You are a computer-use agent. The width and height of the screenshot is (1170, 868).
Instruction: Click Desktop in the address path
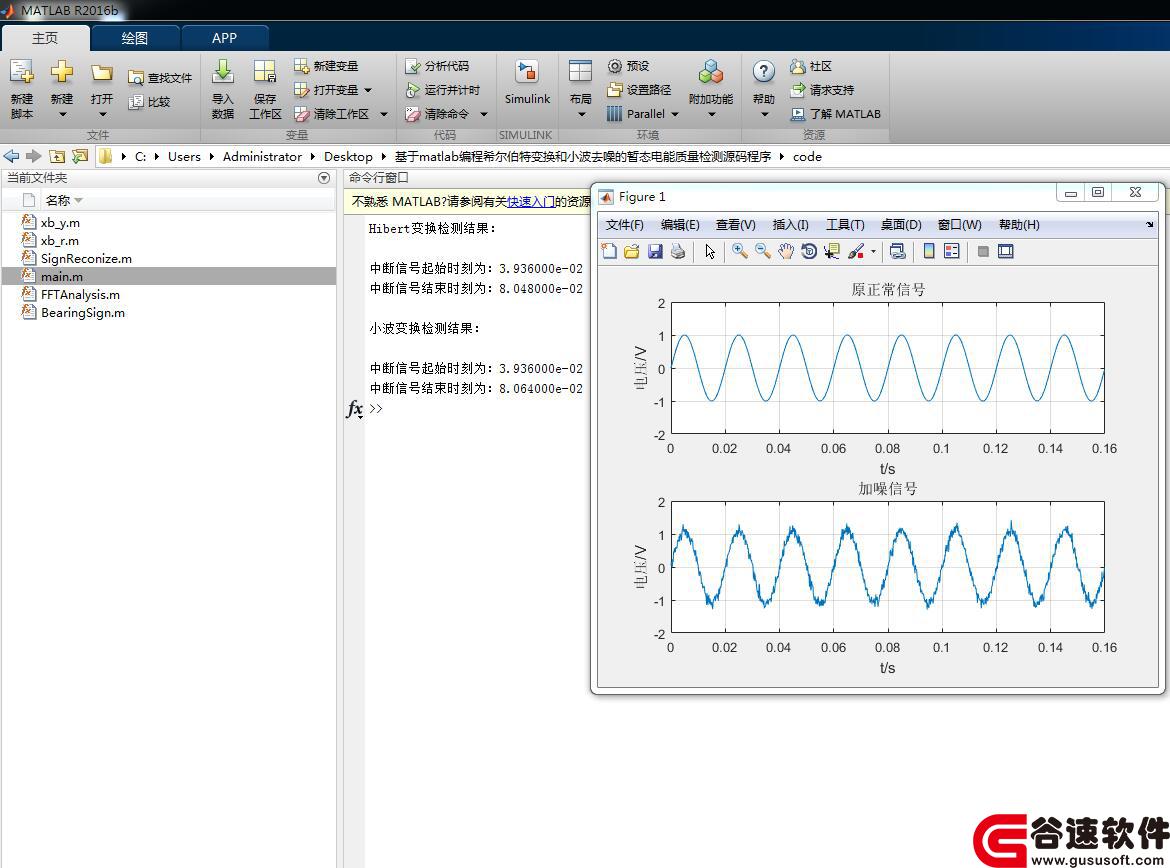click(348, 156)
